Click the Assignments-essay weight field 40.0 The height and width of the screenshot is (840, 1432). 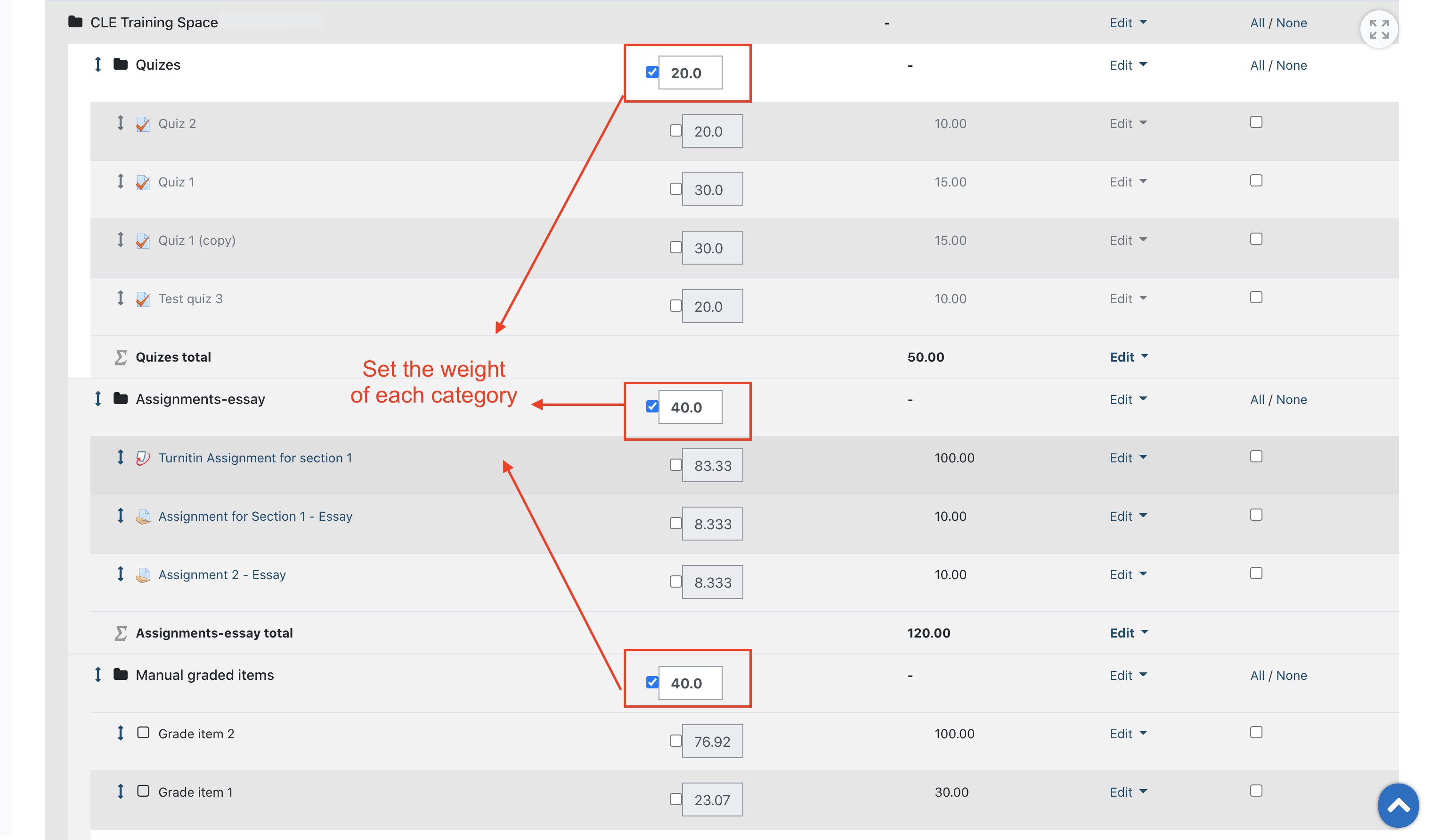point(691,407)
